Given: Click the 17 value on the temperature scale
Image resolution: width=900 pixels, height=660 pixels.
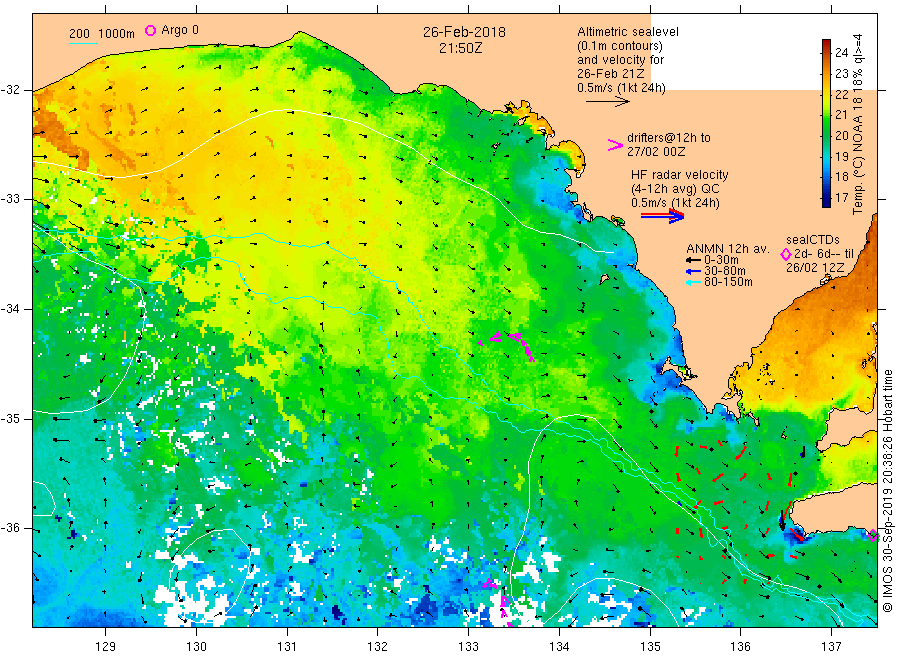Looking at the screenshot, I should [x=841, y=197].
